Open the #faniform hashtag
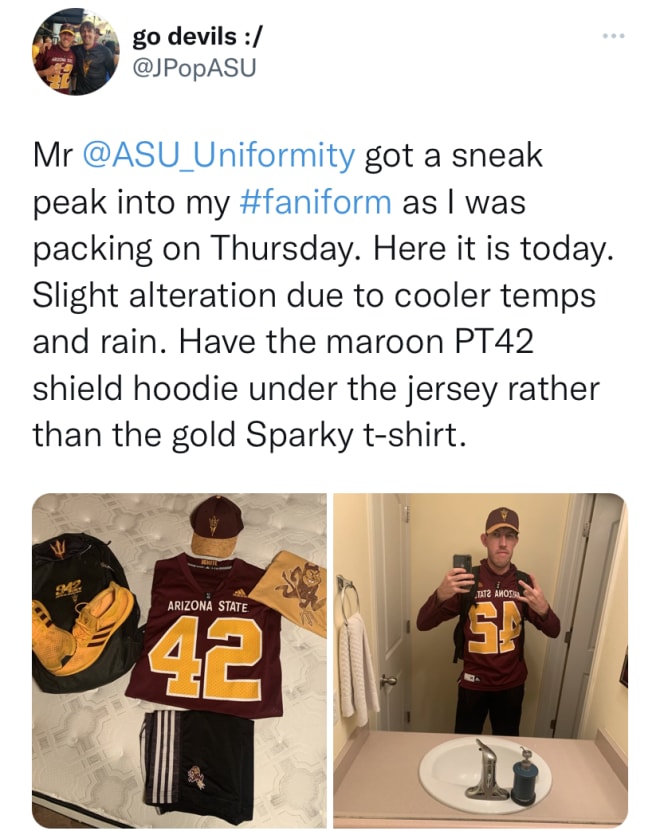The height and width of the screenshot is (831, 660). 315,202
